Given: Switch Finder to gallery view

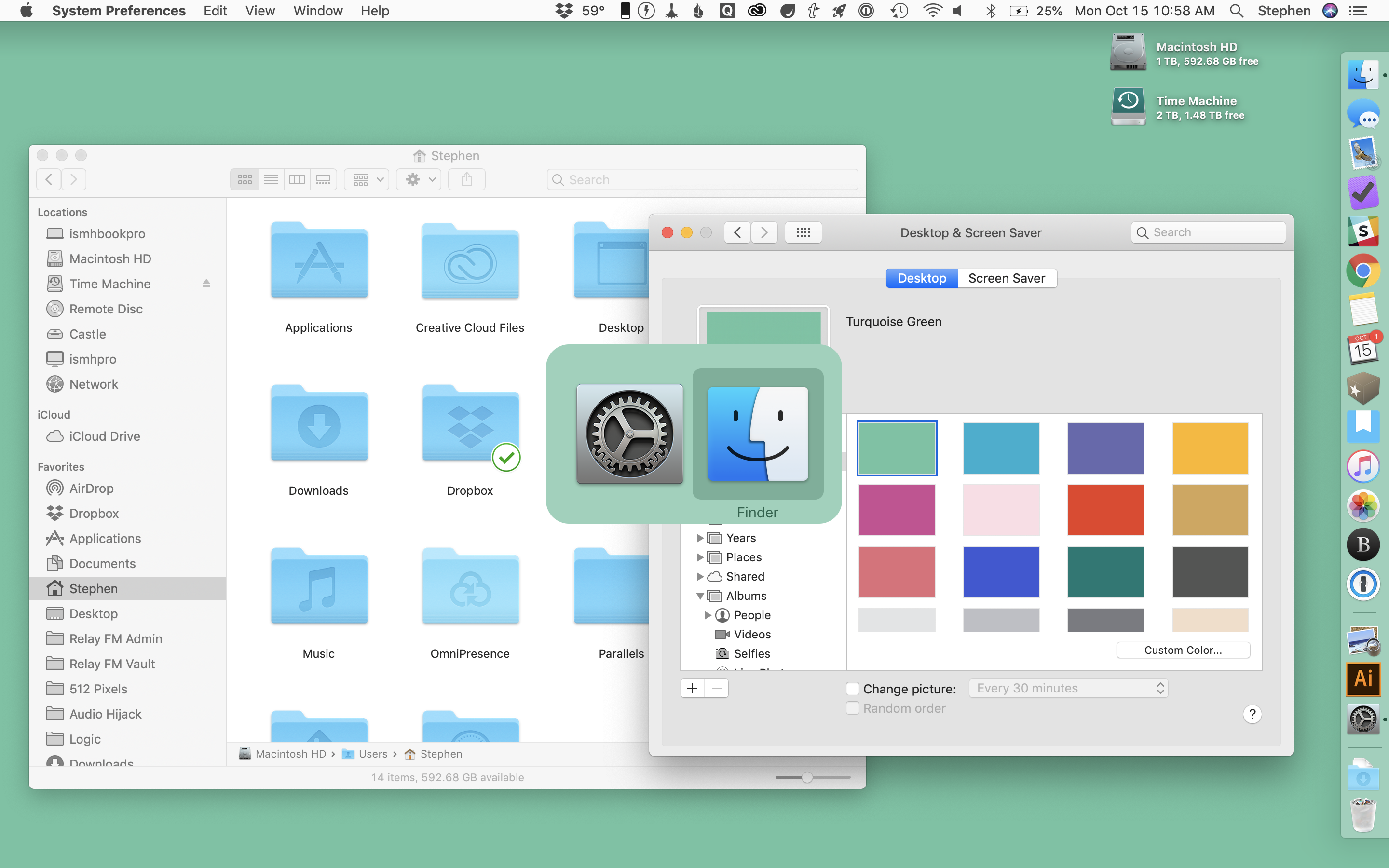Looking at the screenshot, I should pos(323,180).
